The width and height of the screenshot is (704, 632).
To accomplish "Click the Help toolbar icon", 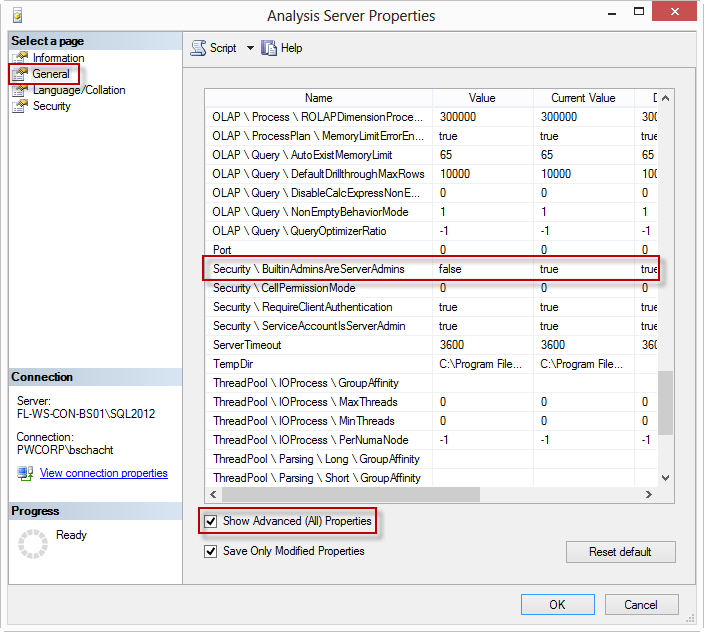I will point(269,48).
